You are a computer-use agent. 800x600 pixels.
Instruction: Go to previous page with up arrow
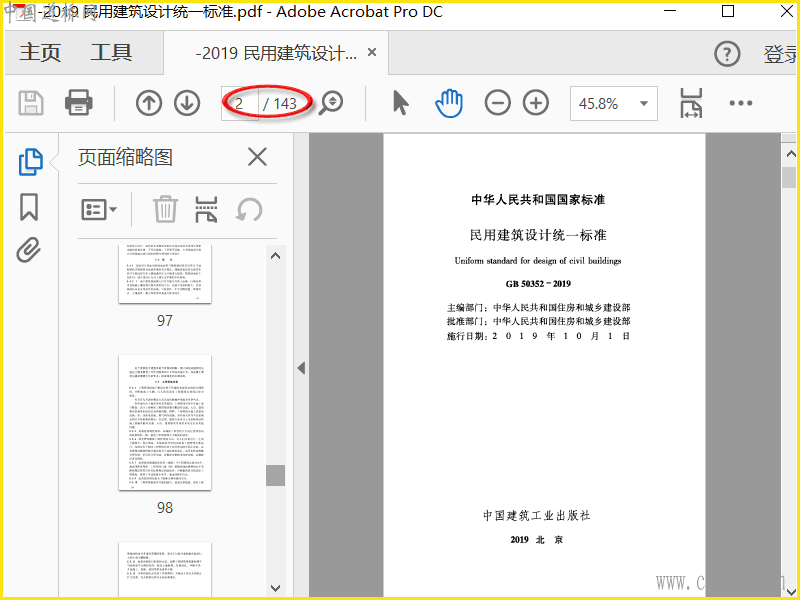coord(148,103)
